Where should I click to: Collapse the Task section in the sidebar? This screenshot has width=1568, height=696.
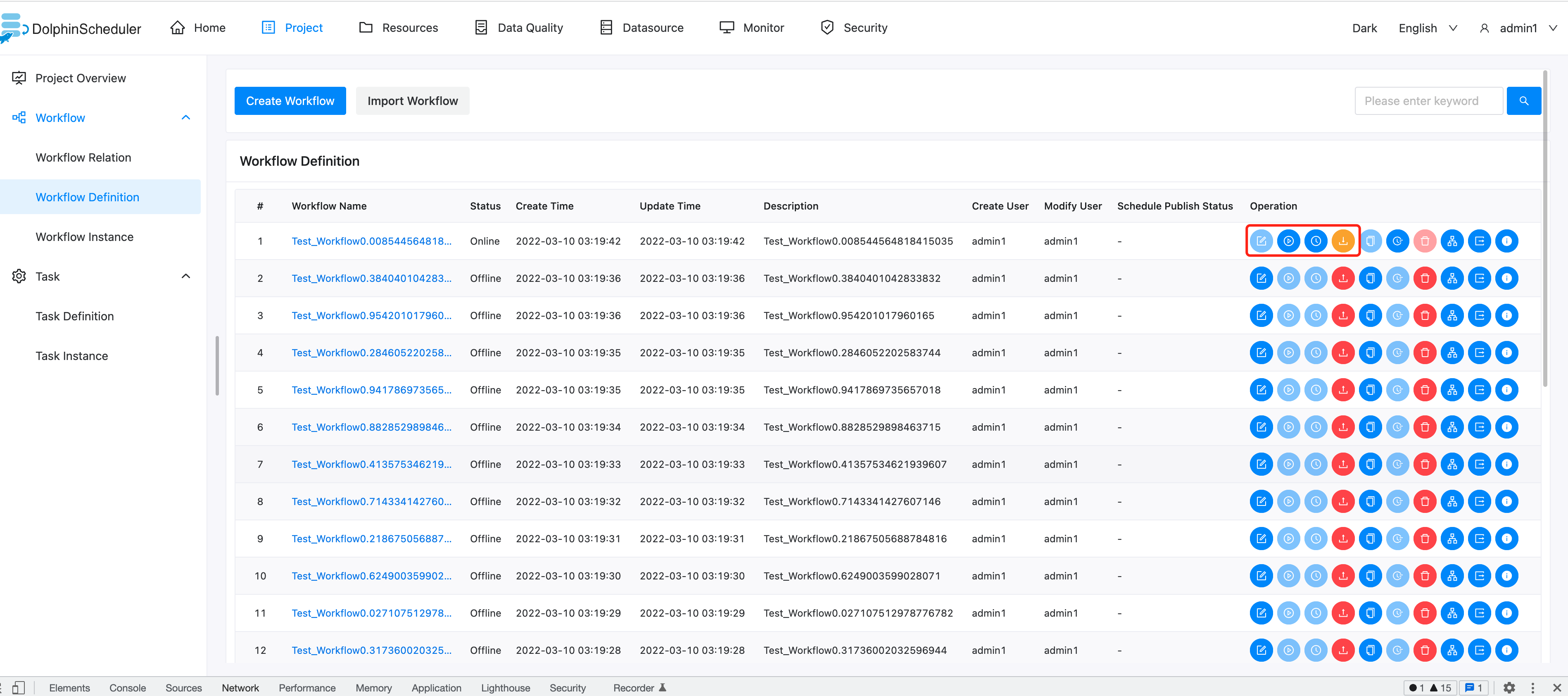tap(185, 276)
